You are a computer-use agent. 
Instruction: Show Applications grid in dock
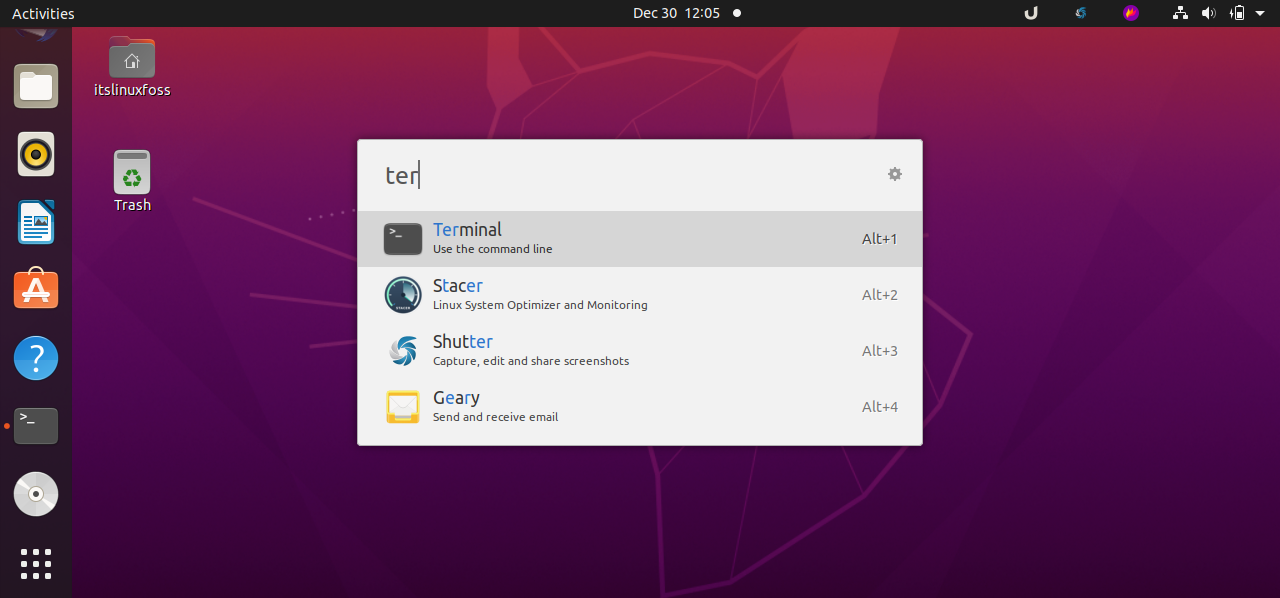[x=36, y=563]
